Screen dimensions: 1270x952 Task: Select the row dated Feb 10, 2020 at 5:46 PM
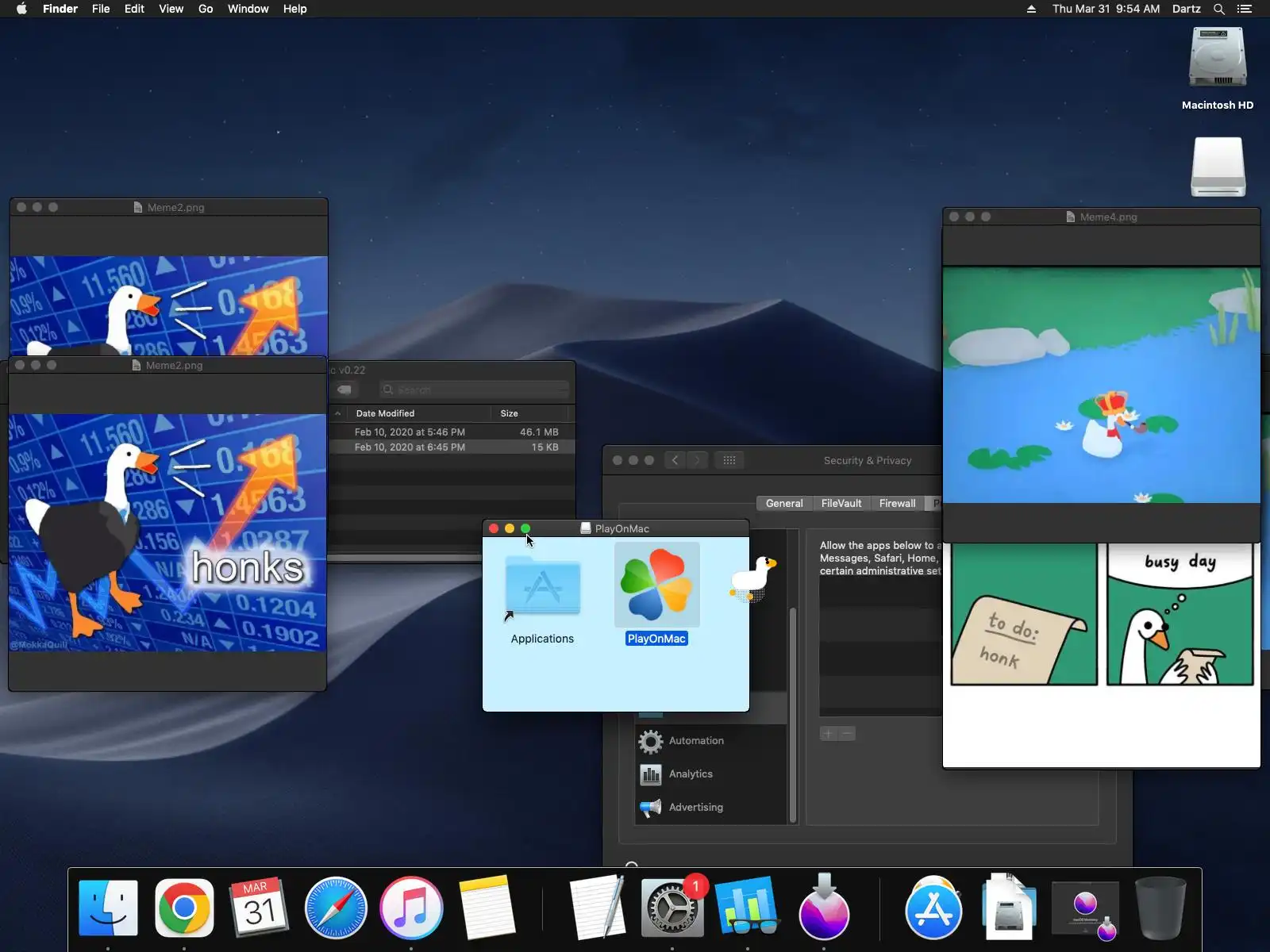[452, 432]
